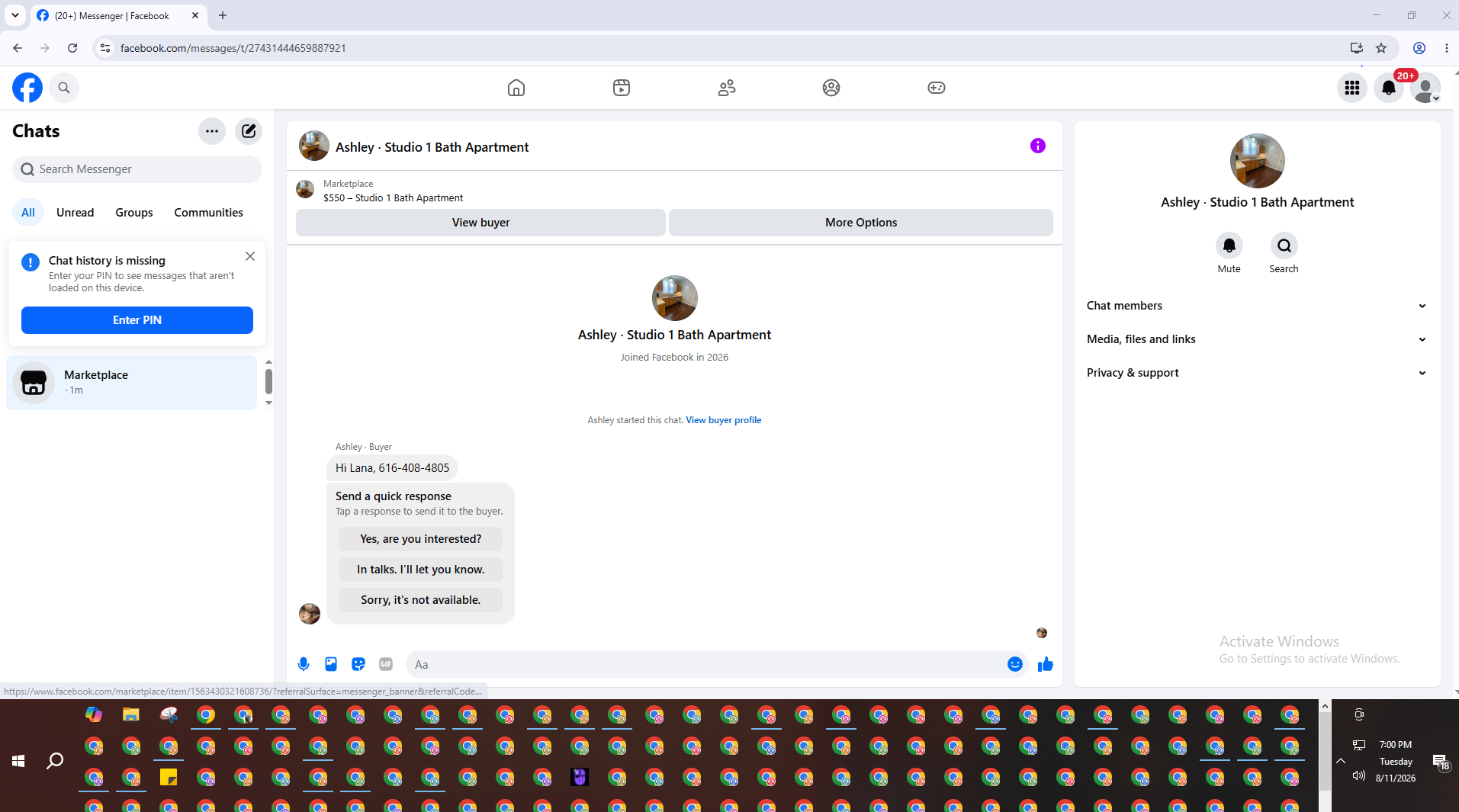
Task: Click the Install app icon in address bar
Action: (1356, 48)
